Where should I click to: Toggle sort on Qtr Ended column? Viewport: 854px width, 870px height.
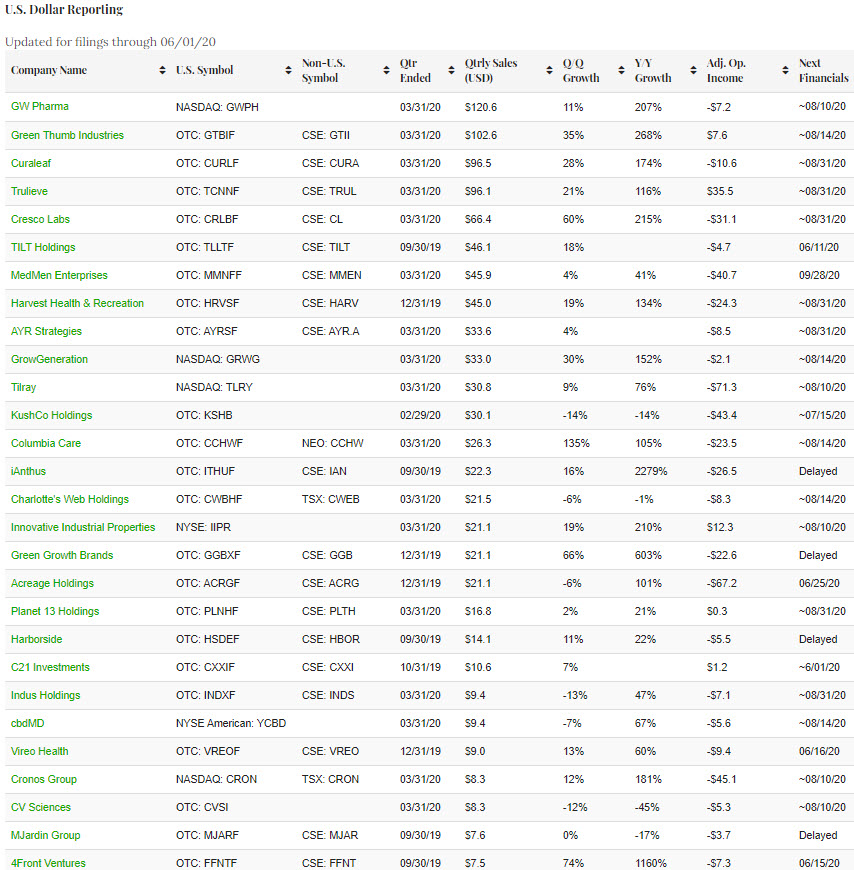[451, 71]
